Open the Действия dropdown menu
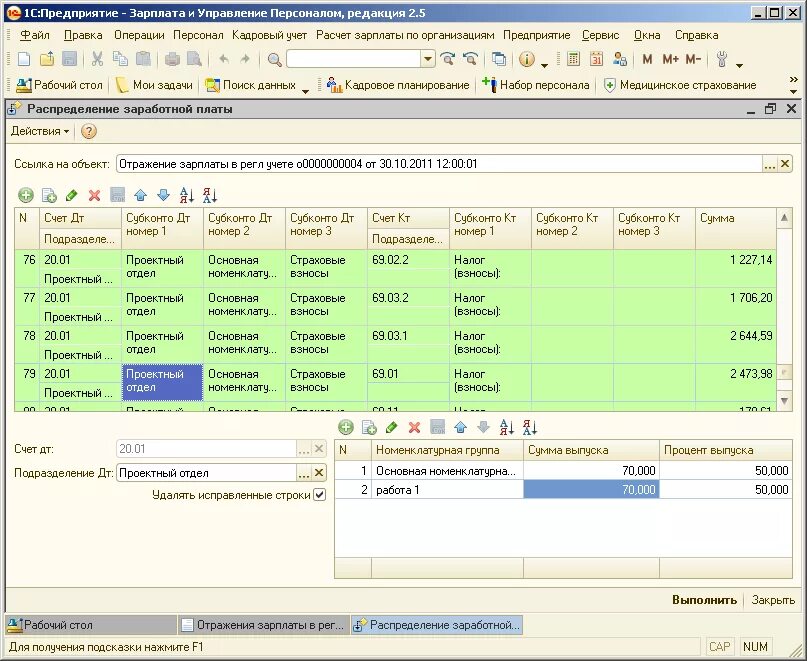807x661 pixels. [x=40, y=131]
